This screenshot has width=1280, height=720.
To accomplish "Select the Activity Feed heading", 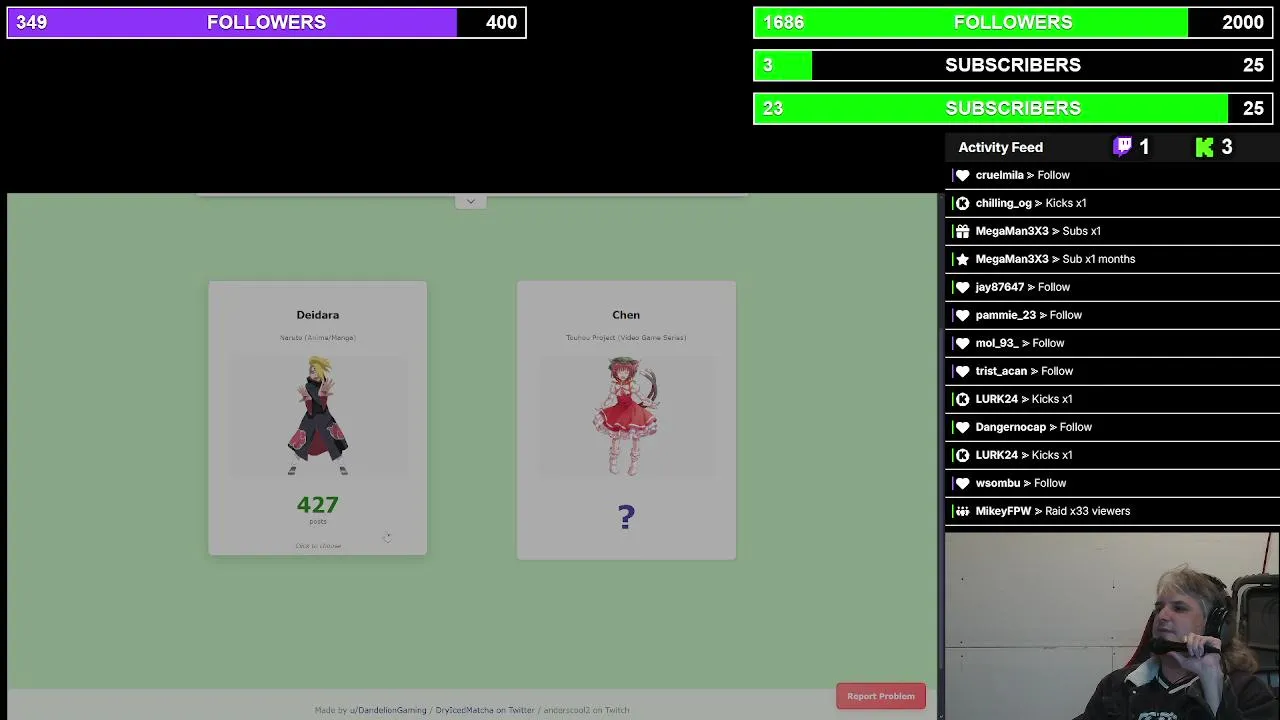I will click(1000, 147).
